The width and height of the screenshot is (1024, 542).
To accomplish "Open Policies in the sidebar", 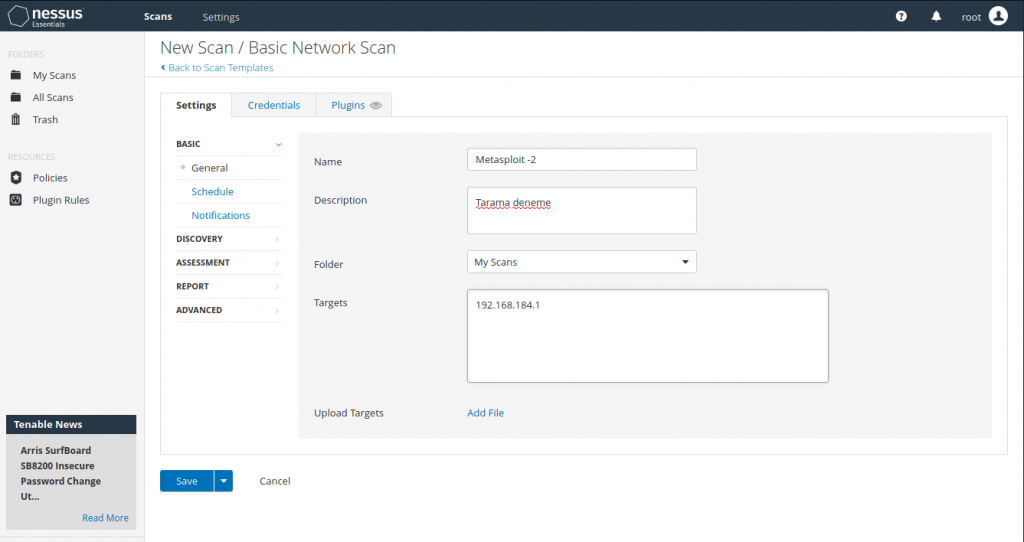I will coord(50,178).
